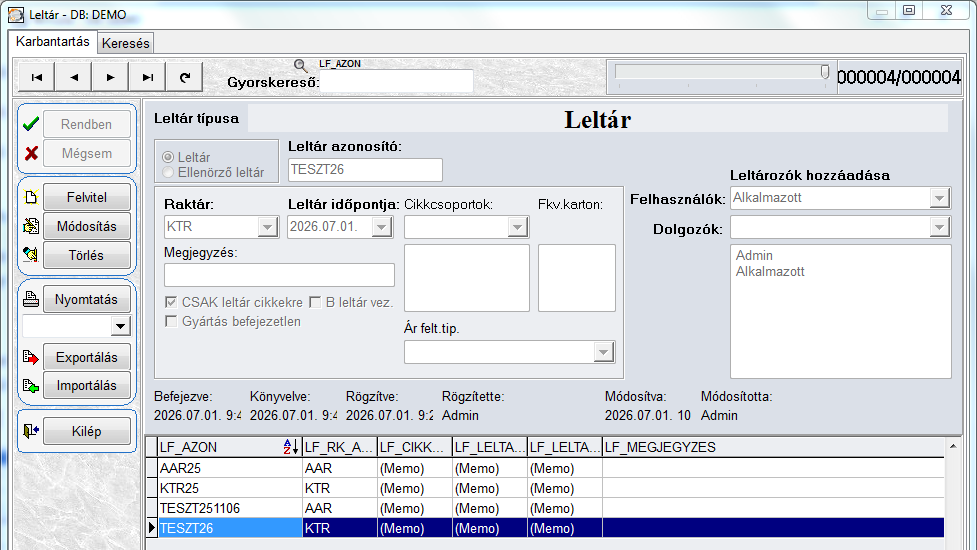Toggle the A-Z sort indicator on LF_AZON
The height and width of the screenshot is (550, 977).
tap(290, 447)
